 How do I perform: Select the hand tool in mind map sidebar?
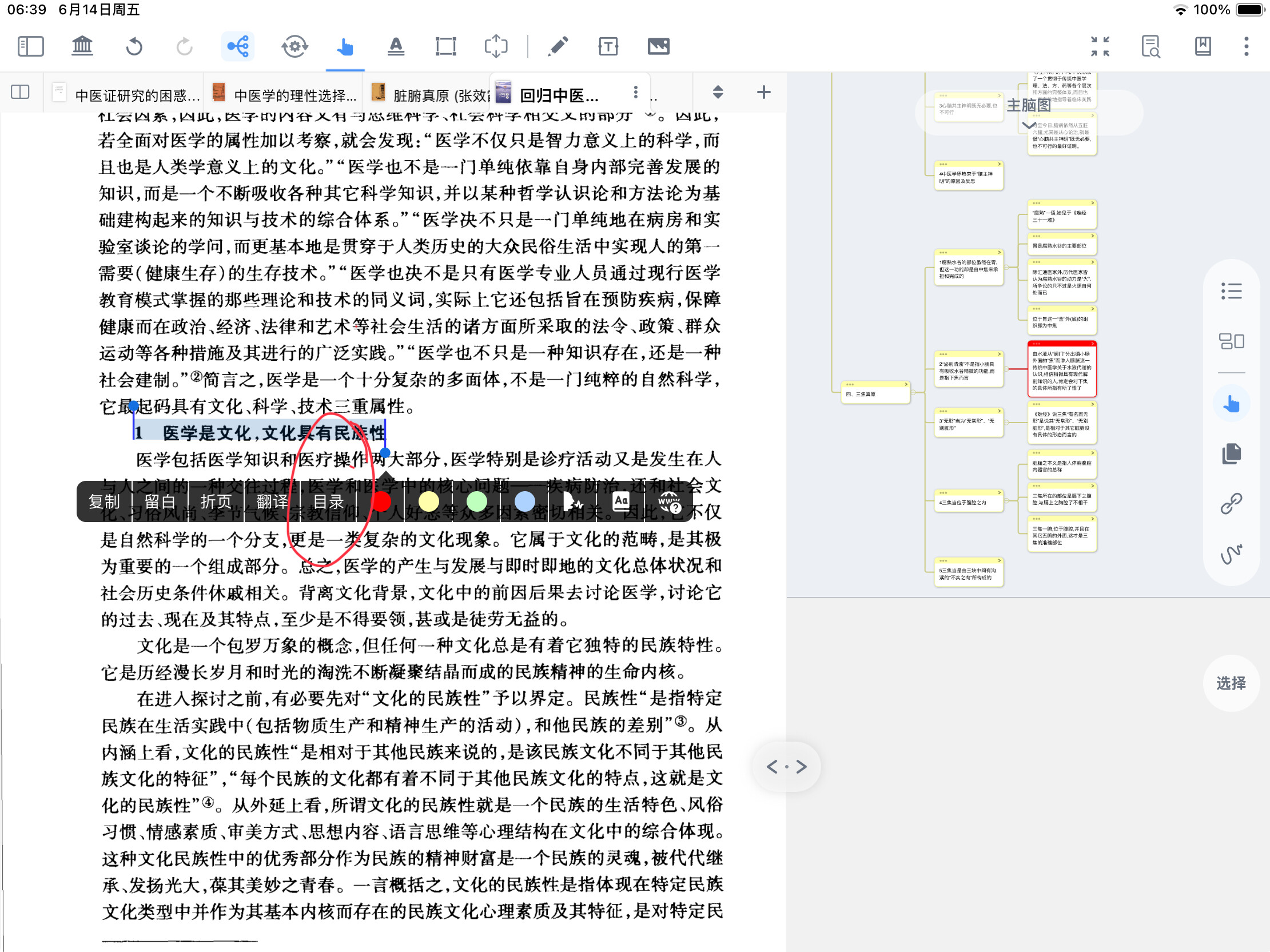click(x=1231, y=404)
